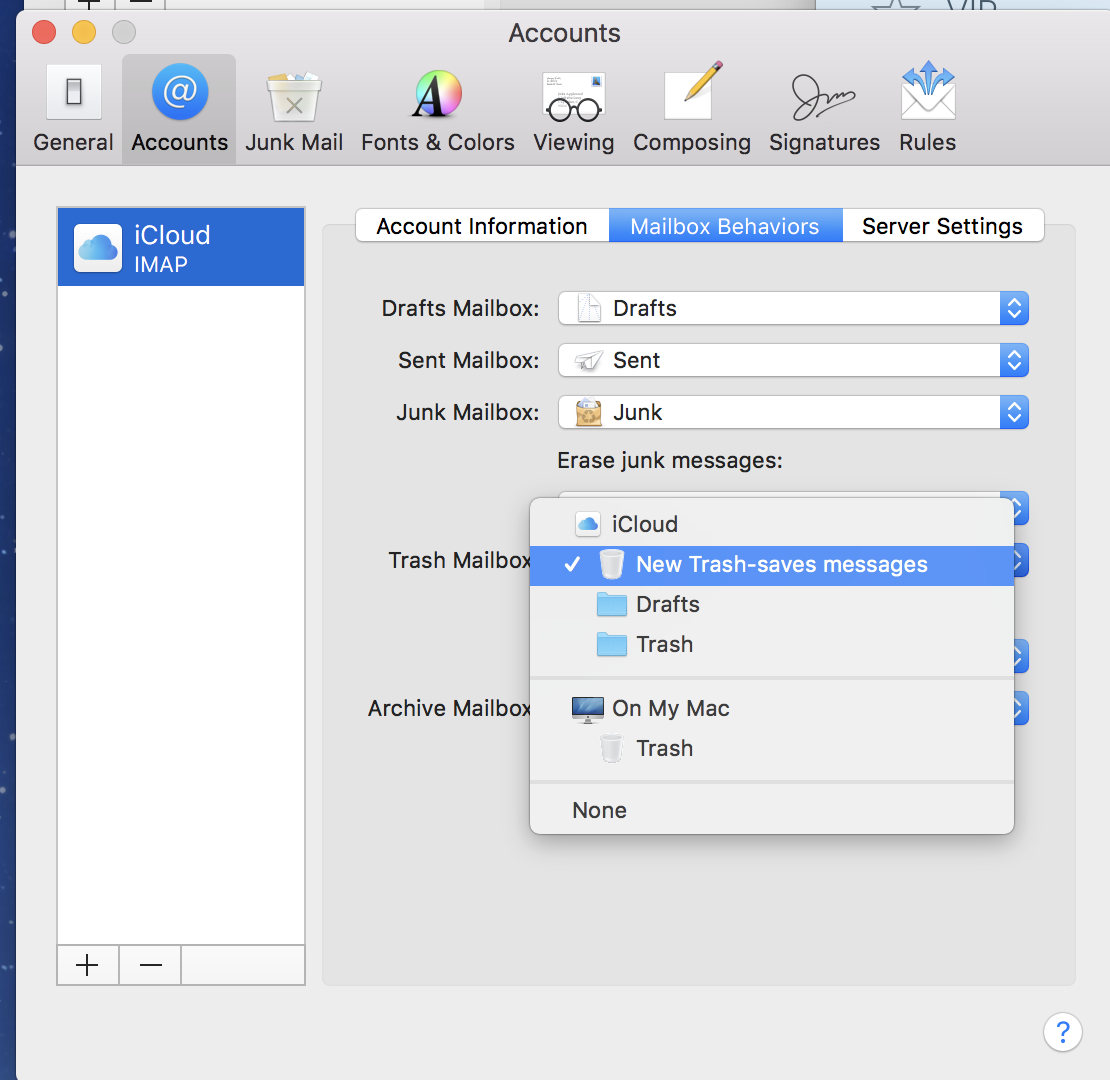Choose On My Mac Trash item
Screen dimensions: 1110x1080
772,748
